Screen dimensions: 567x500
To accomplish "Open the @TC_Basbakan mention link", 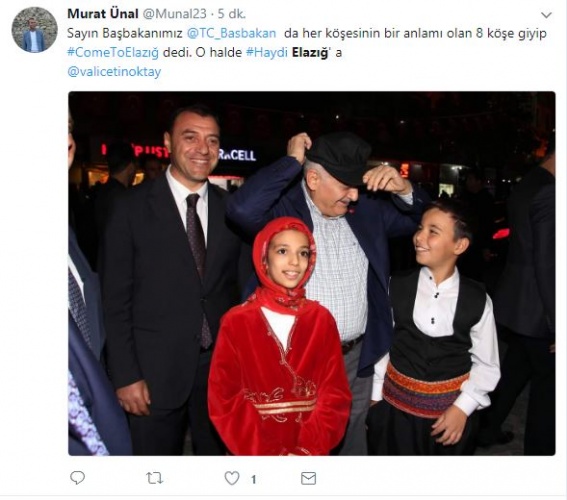I will coord(231,33).
